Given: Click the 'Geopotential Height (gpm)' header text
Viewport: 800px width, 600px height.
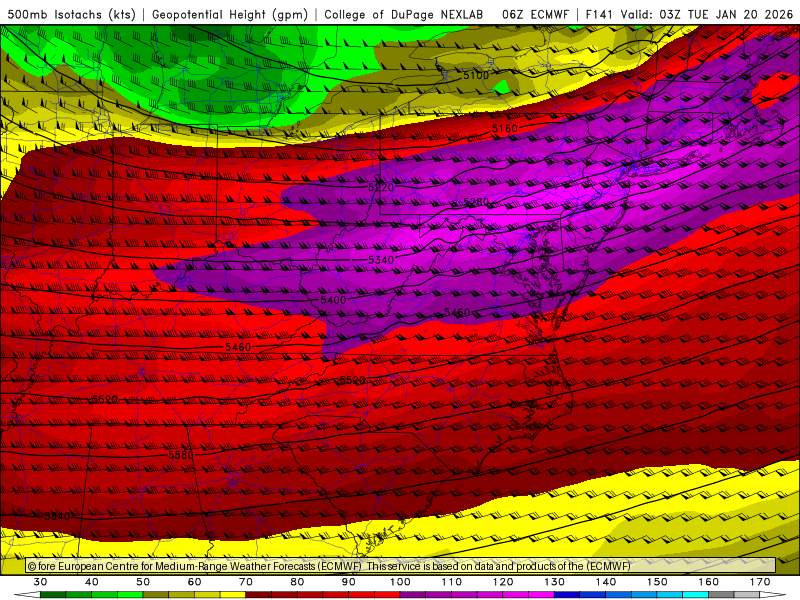Looking at the screenshot, I should pyautogui.click(x=230, y=14).
